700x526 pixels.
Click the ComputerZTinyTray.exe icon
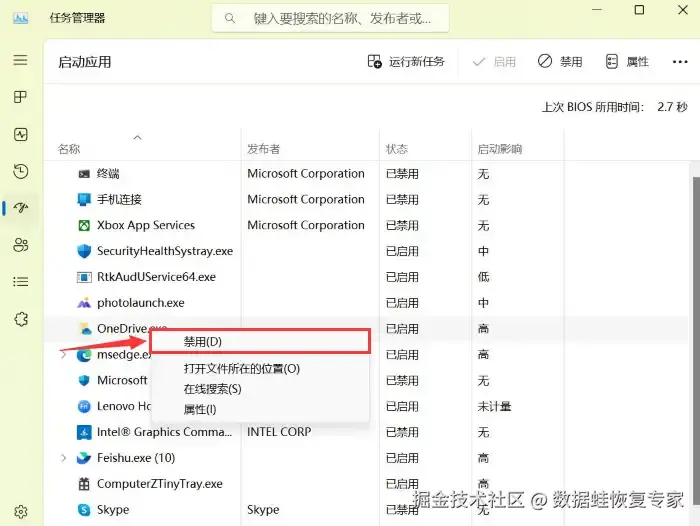pos(84,484)
